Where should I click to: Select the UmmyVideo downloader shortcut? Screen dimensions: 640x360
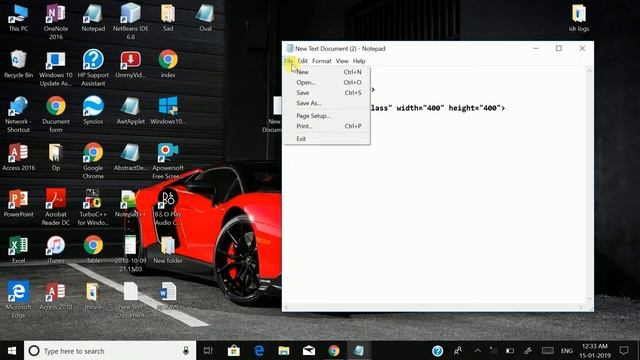[x=130, y=64]
